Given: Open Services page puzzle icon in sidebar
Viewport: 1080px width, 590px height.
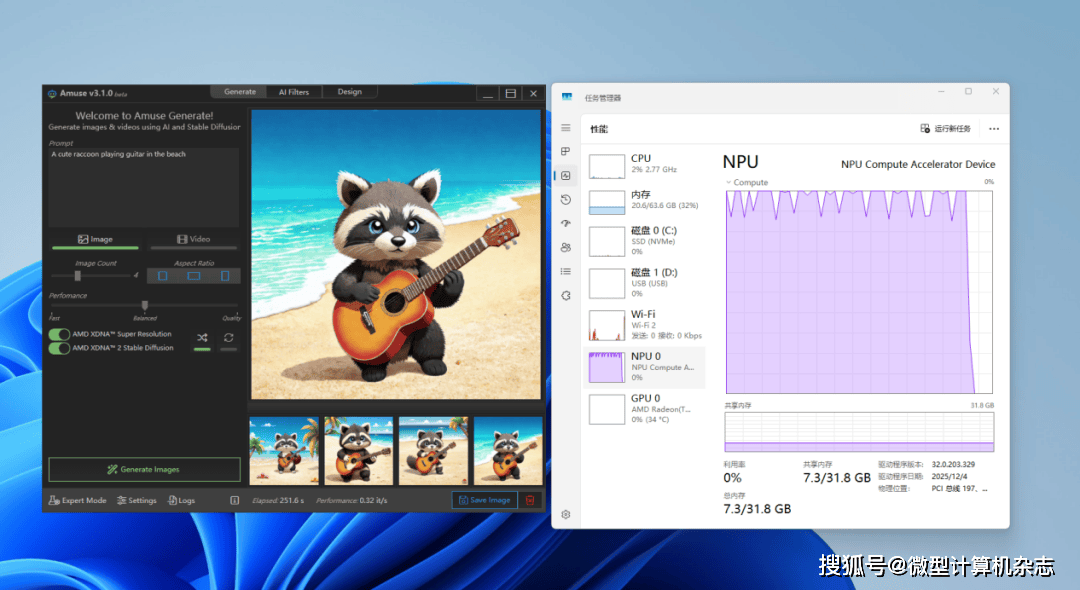Looking at the screenshot, I should point(566,295).
